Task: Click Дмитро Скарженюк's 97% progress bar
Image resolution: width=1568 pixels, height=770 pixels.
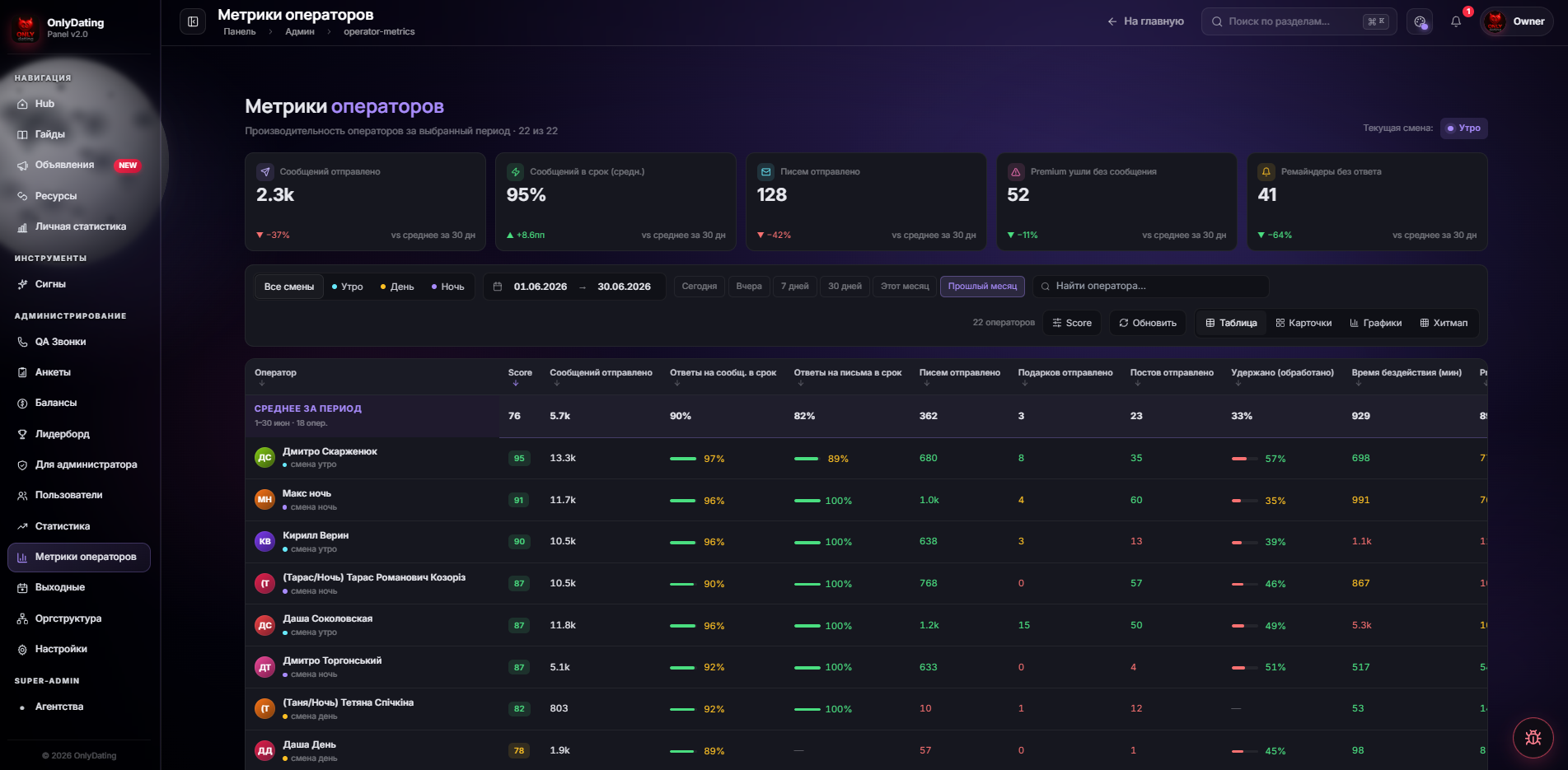Action: click(683, 459)
